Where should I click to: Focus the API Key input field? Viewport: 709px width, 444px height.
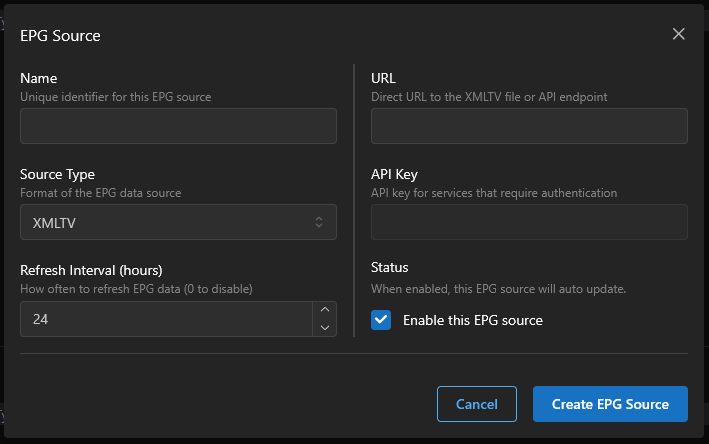coord(529,222)
